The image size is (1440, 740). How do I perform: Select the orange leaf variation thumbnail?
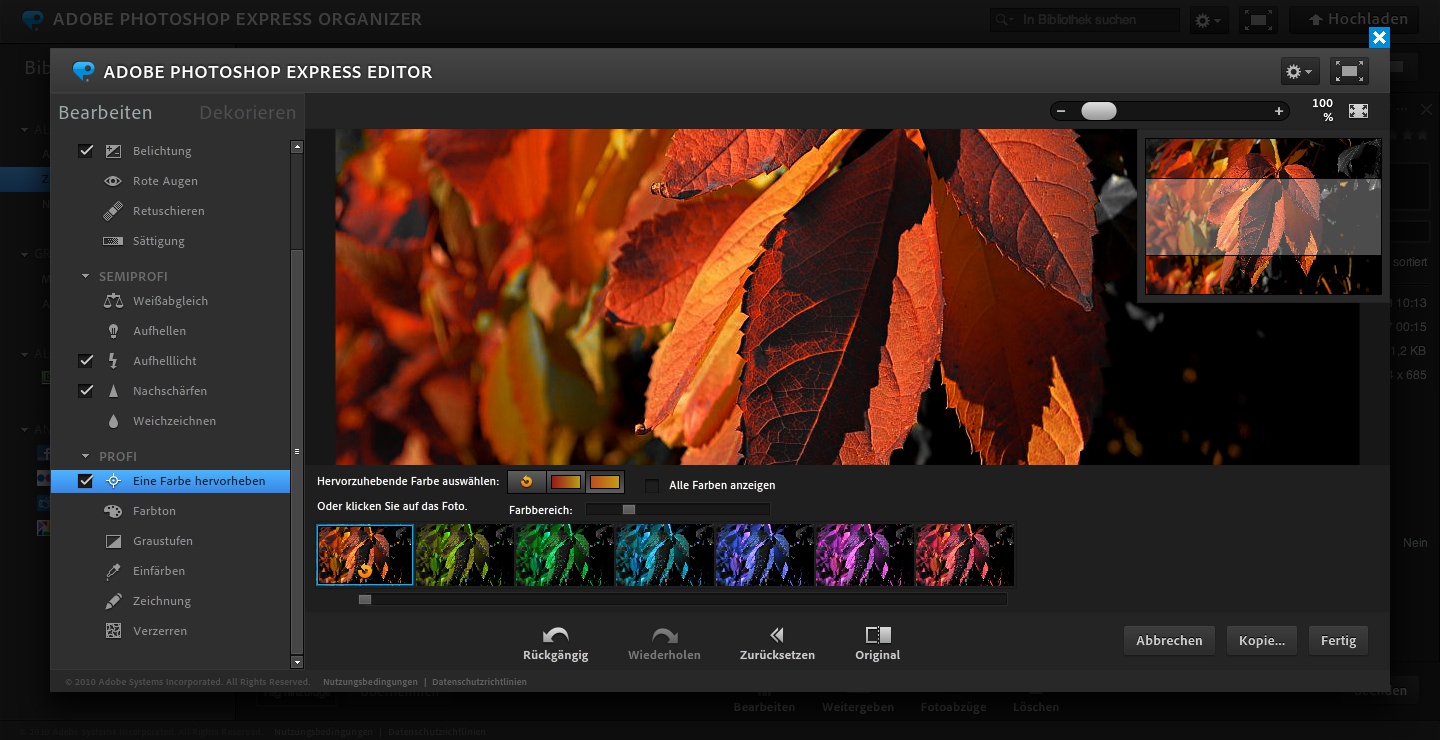(365, 555)
